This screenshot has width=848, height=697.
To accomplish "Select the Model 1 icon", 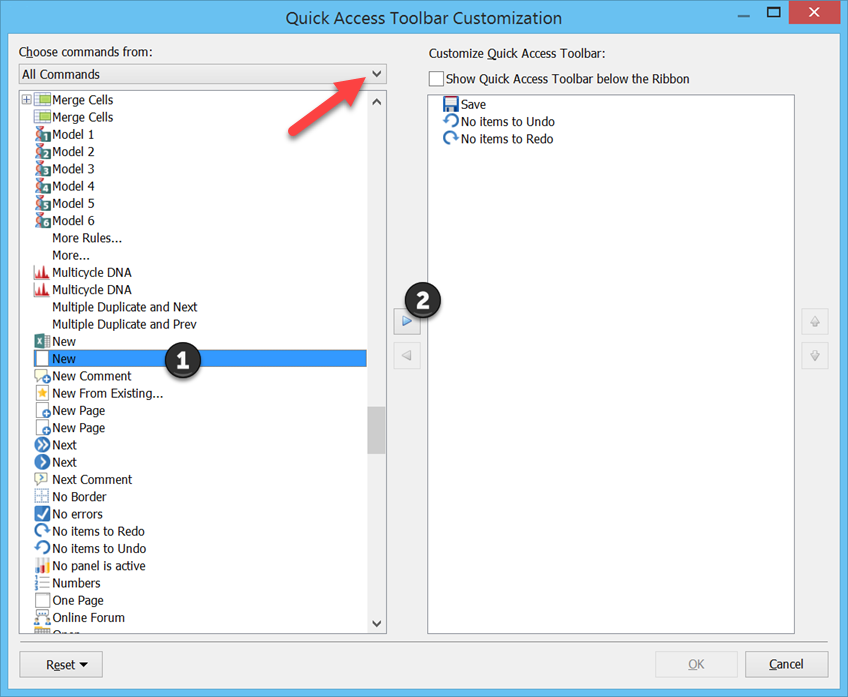I will point(42,135).
